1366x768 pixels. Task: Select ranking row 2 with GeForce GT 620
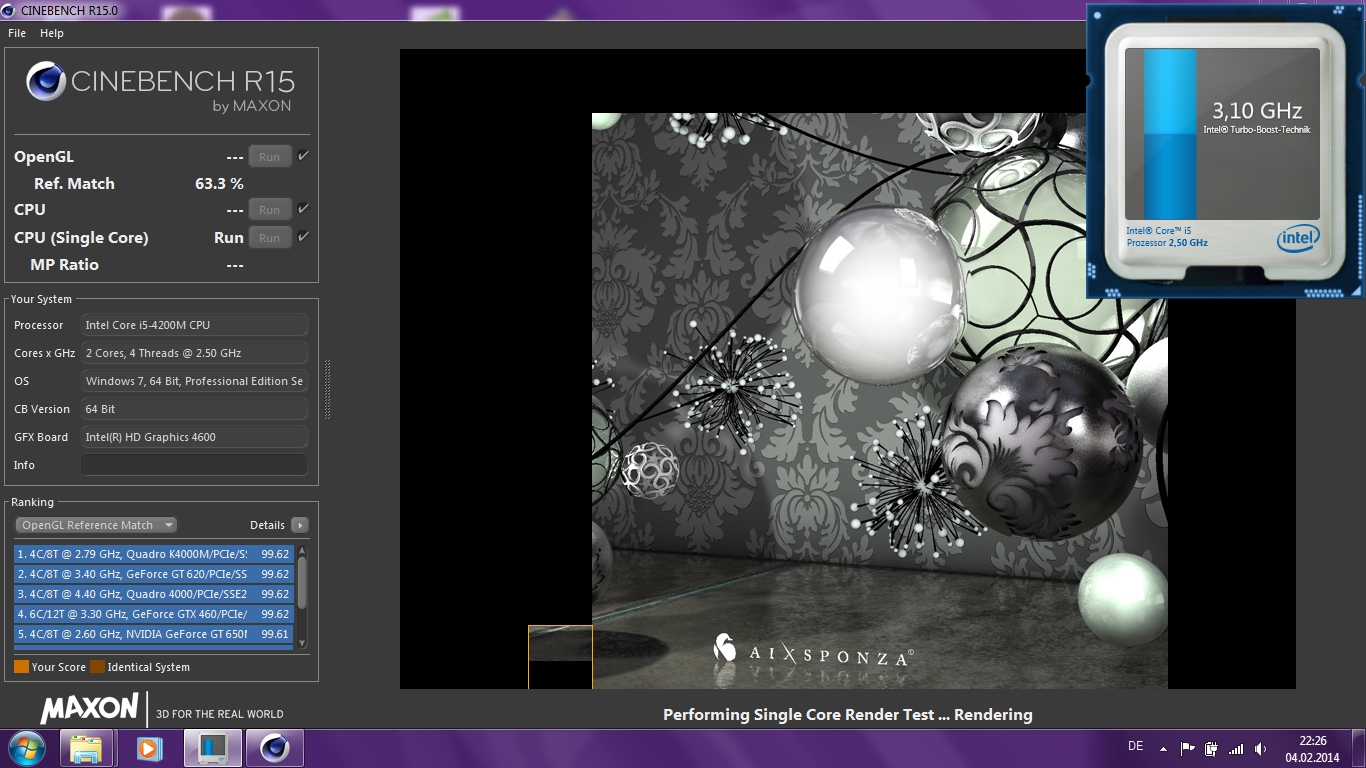point(153,574)
